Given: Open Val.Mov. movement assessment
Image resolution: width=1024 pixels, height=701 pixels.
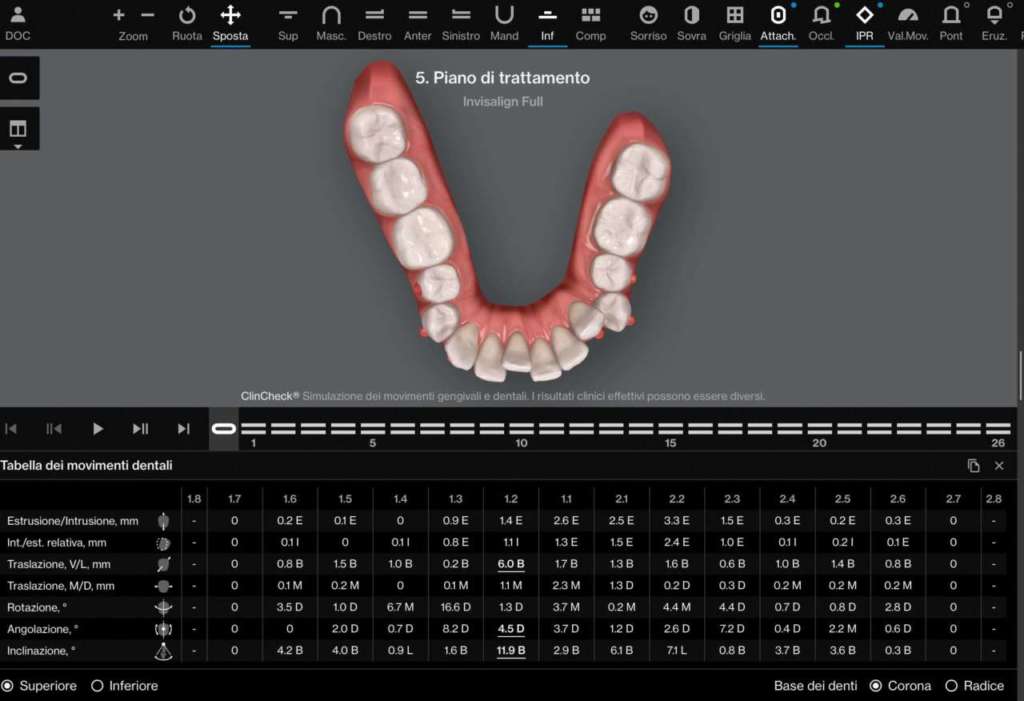Looking at the screenshot, I should click(x=908, y=23).
